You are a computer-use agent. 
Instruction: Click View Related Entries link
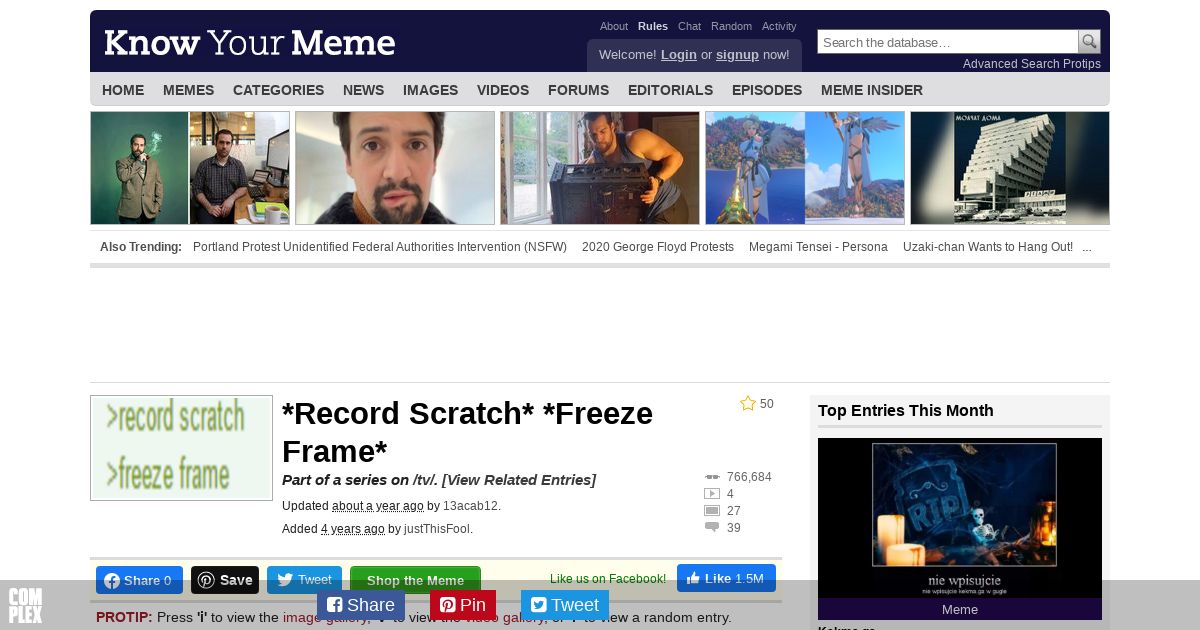[x=518, y=480]
